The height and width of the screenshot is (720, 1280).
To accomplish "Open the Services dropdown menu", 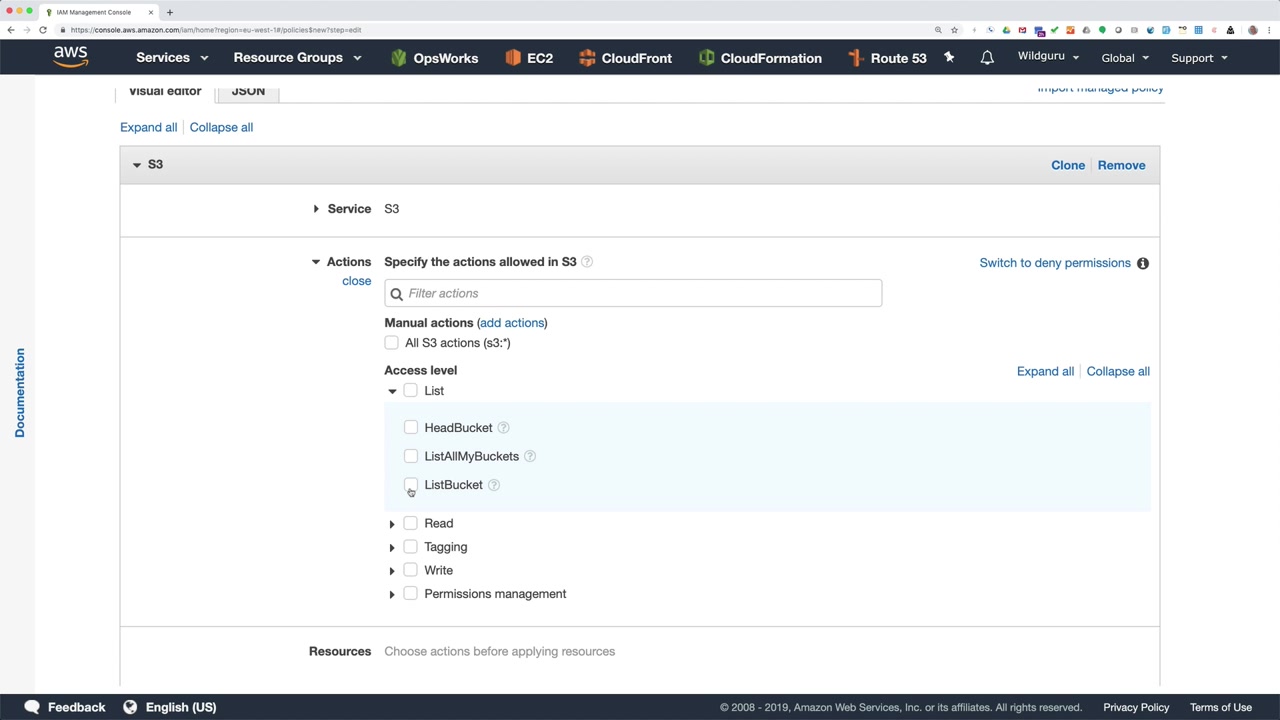I will click(x=172, y=58).
